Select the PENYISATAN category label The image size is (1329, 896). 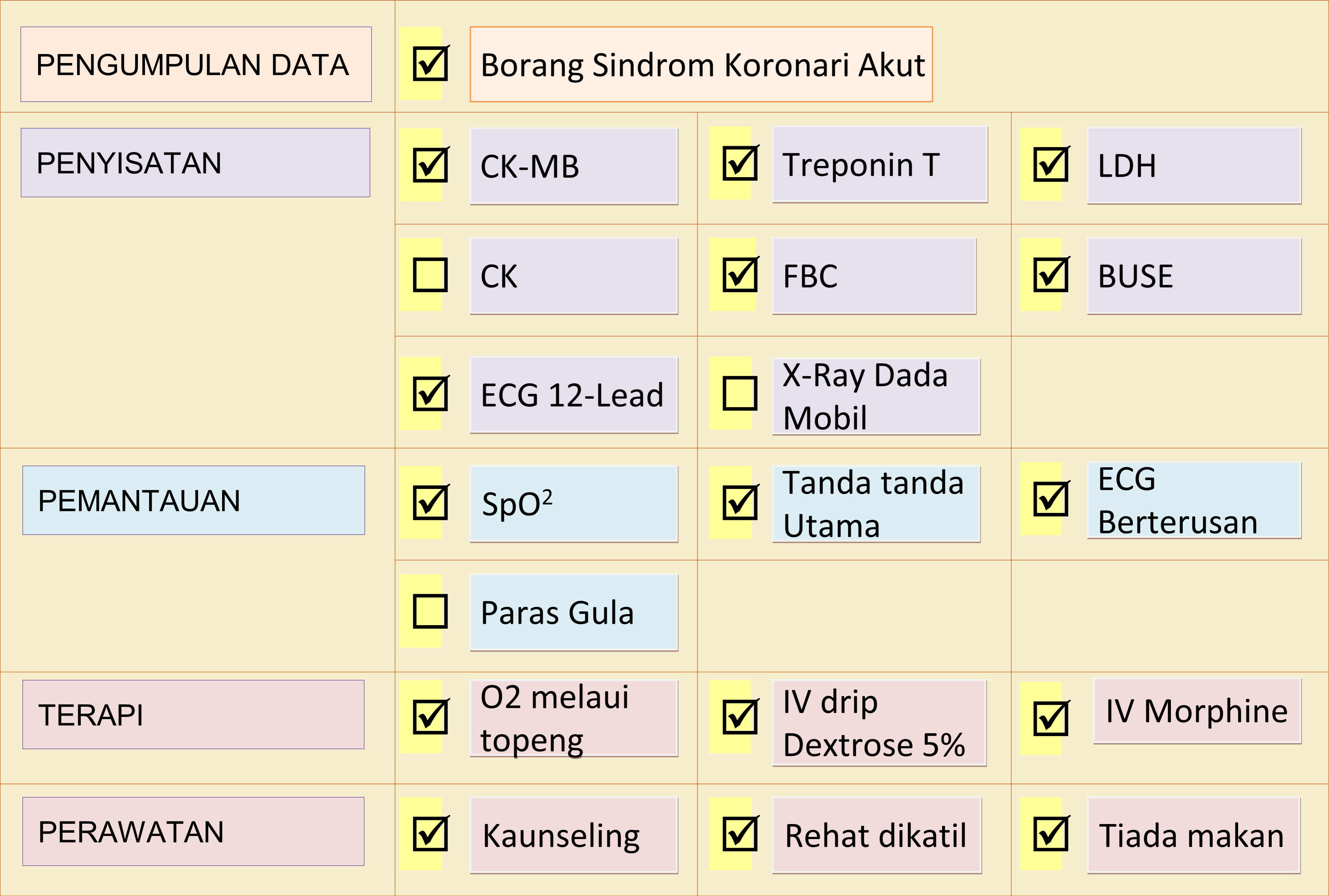point(195,163)
